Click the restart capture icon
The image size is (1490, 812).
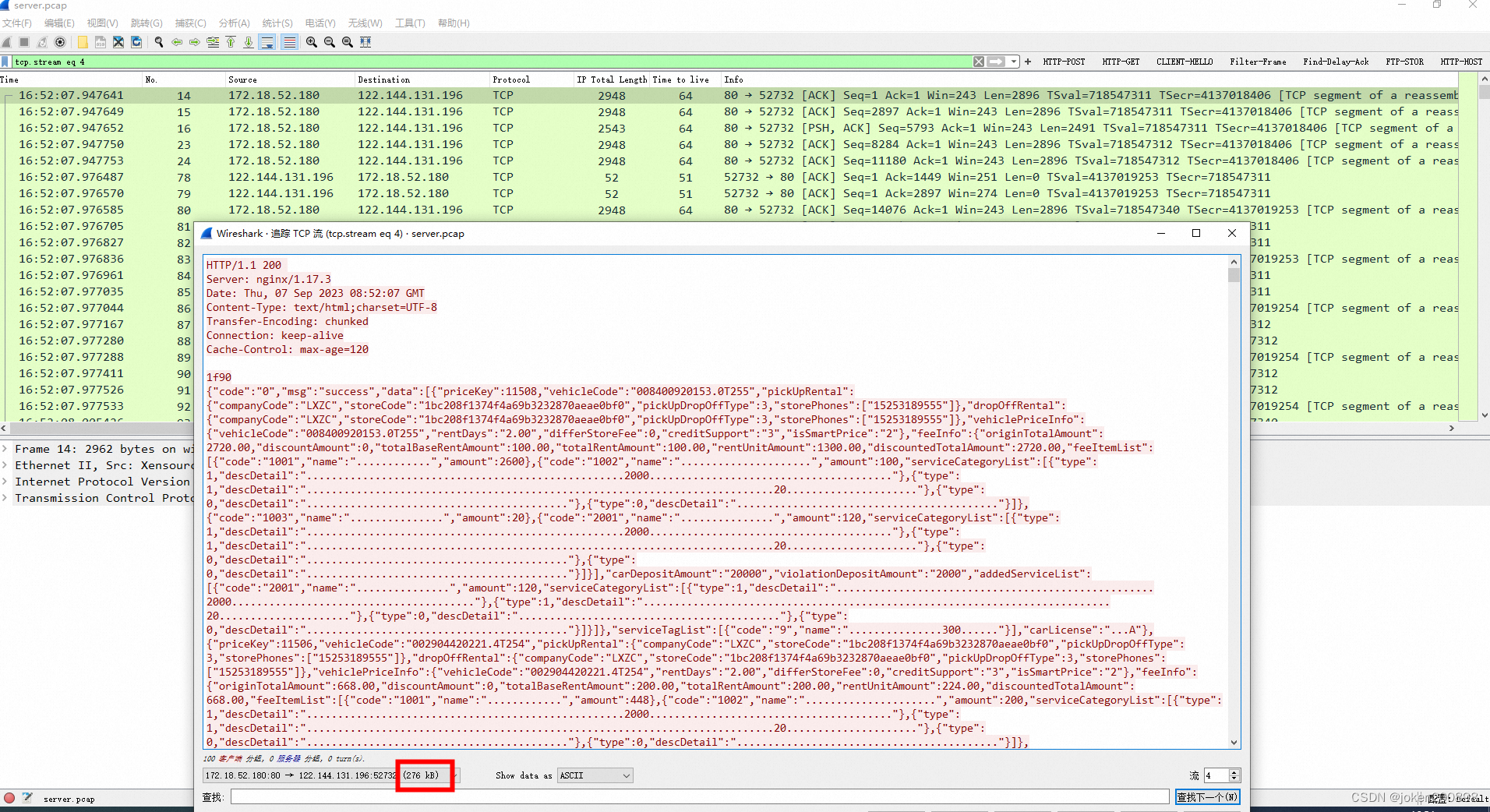(x=42, y=42)
